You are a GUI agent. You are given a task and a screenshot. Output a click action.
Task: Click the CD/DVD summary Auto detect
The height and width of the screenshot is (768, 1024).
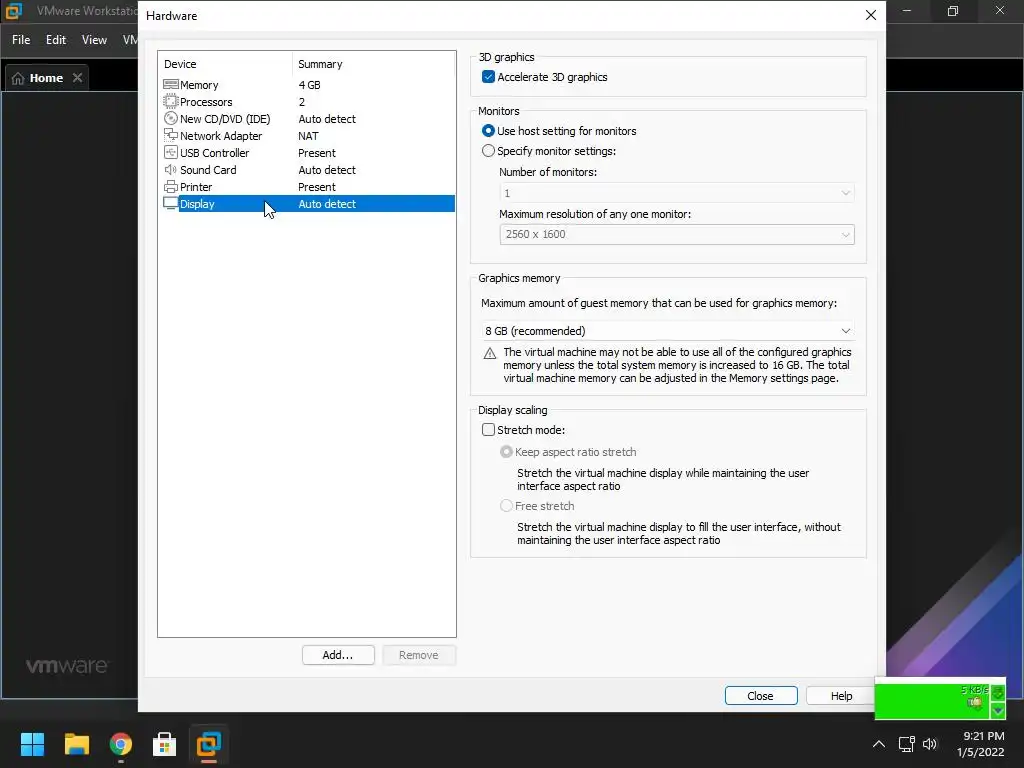(327, 119)
